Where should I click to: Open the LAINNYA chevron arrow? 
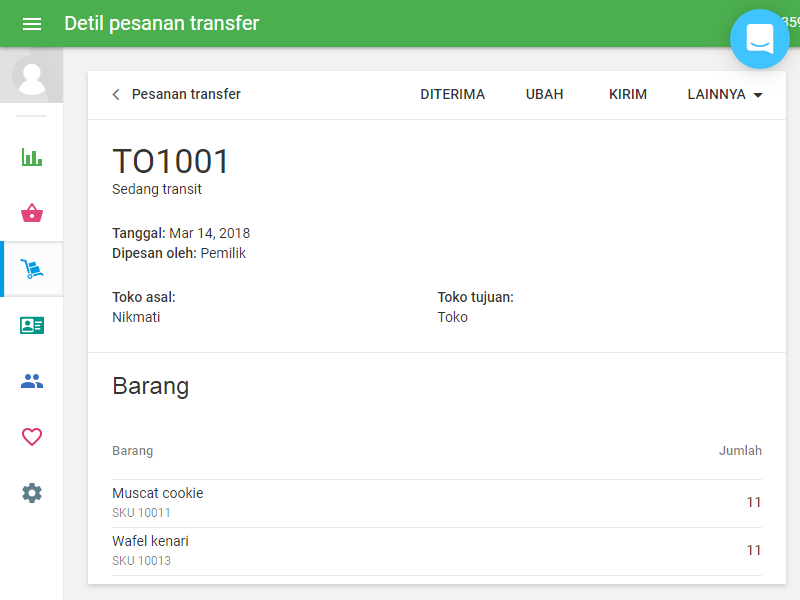757,95
